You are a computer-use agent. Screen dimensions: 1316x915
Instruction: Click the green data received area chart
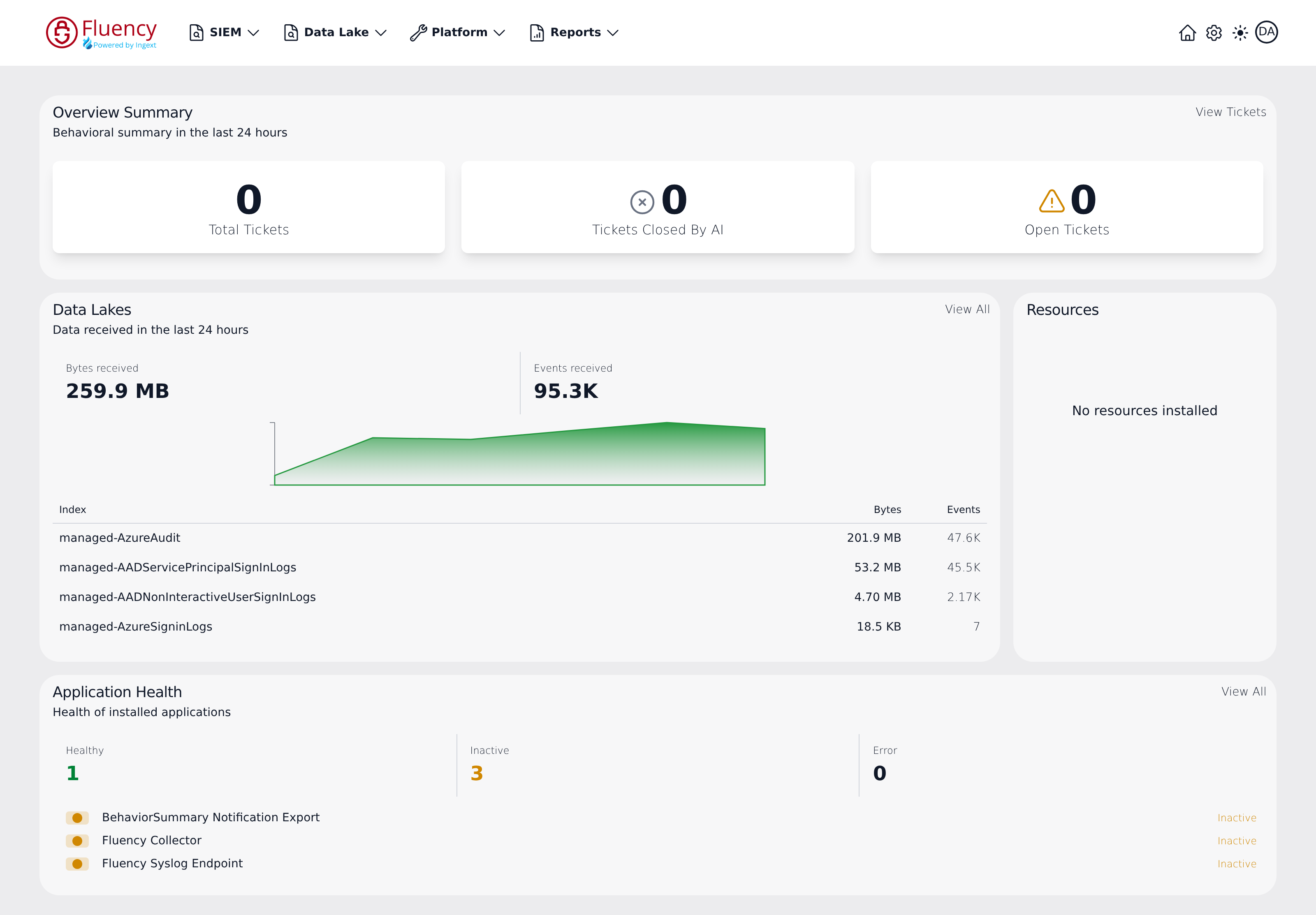[x=519, y=454]
